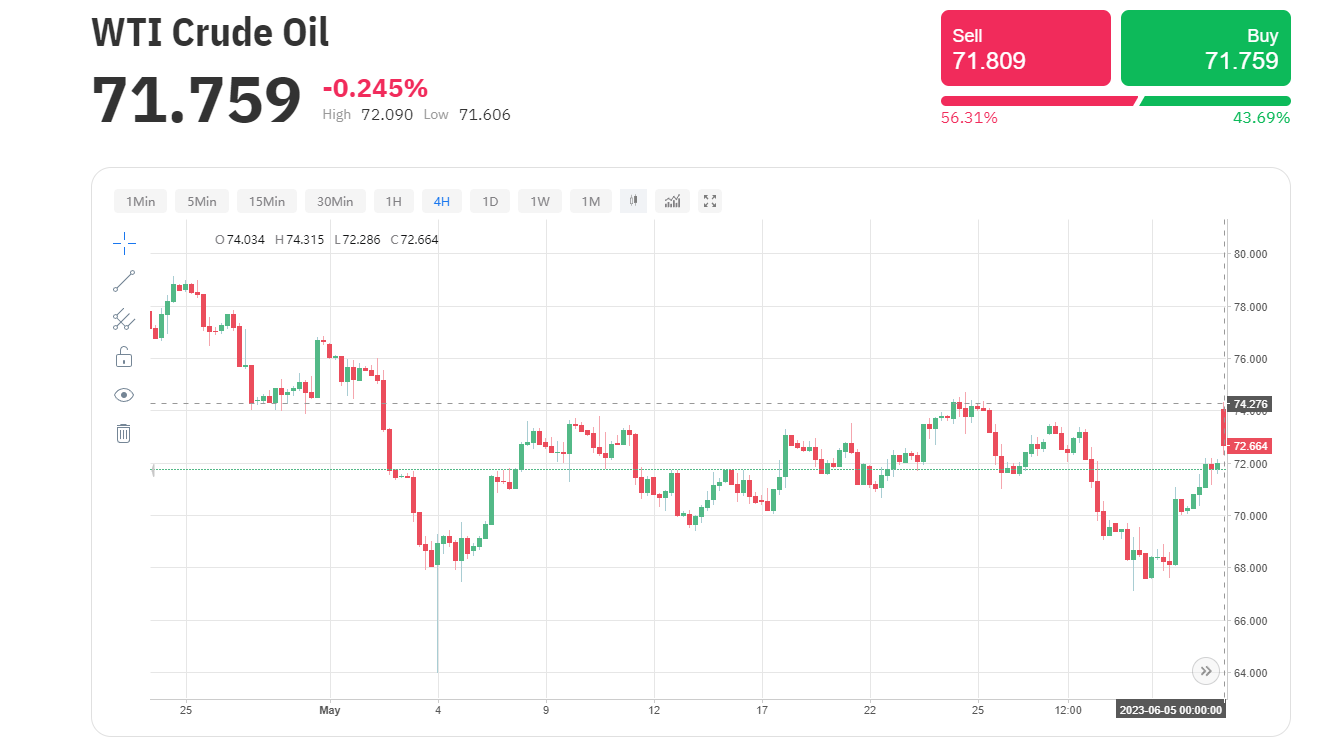
Task: Select the trend line drawing tool
Action: (124, 280)
